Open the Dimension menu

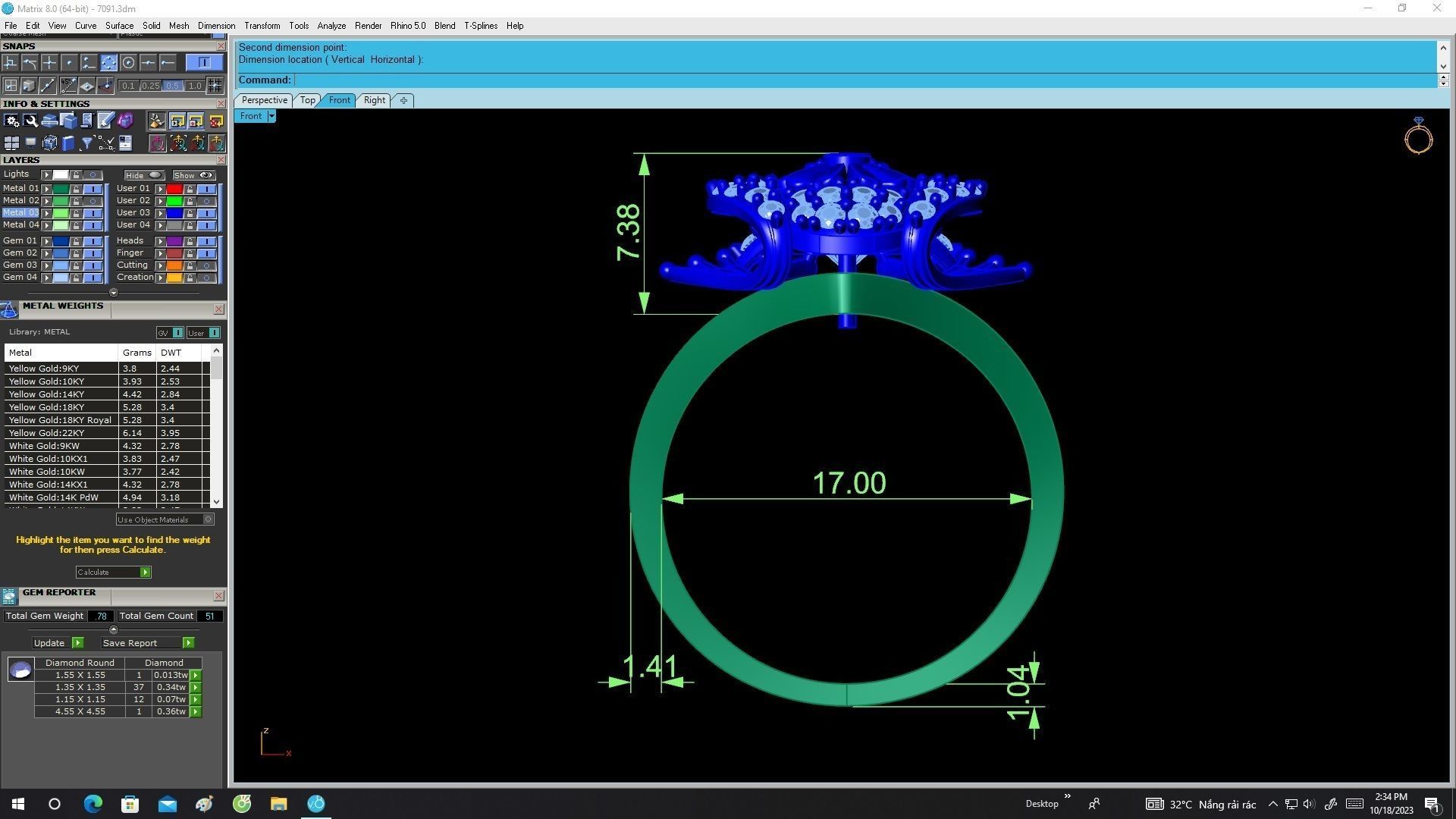click(x=216, y=26)
